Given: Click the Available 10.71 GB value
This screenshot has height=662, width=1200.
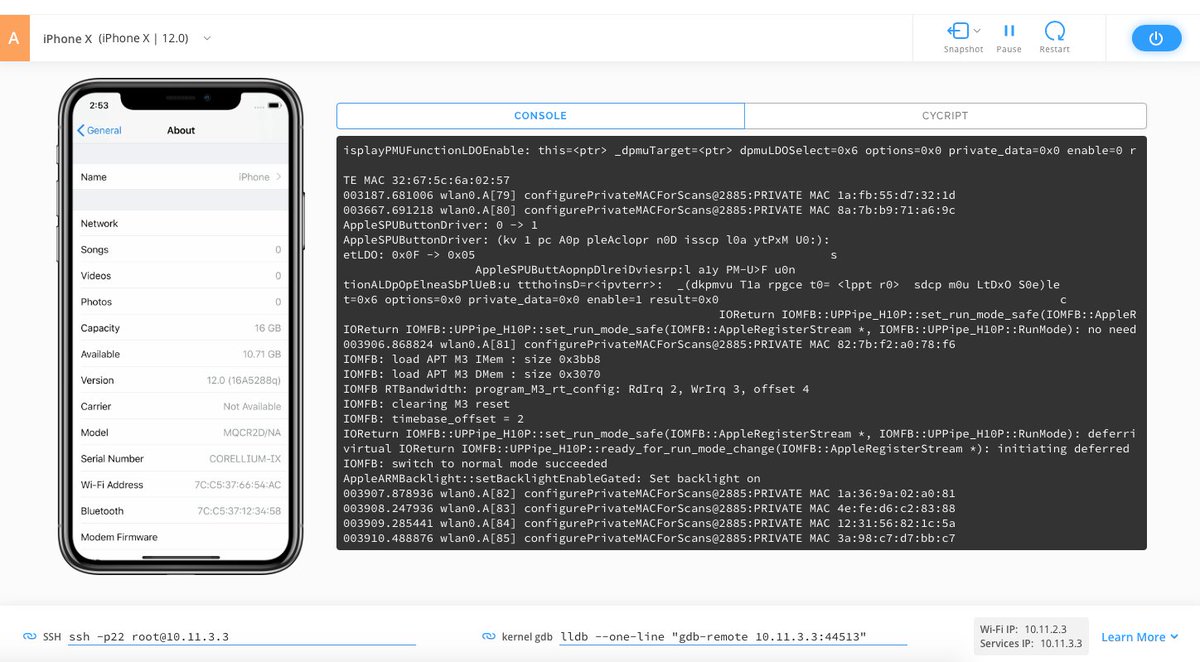Looking at the screenshot, I should 262,354.
